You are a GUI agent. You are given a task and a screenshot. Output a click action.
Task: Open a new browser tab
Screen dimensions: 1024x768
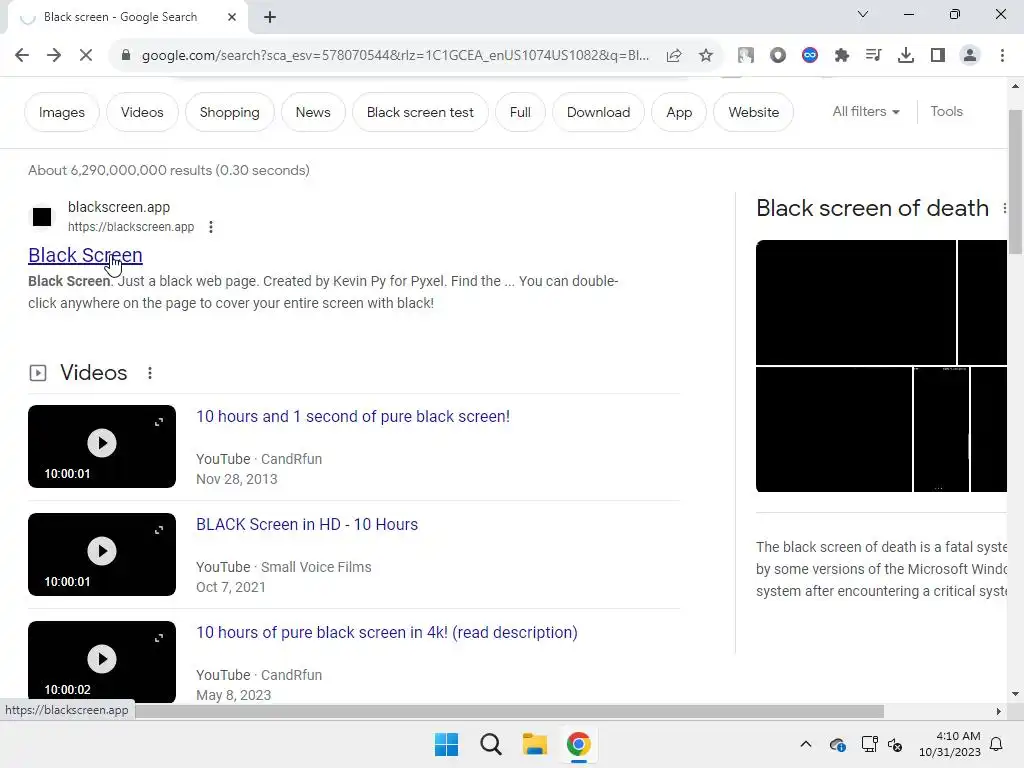270,17
